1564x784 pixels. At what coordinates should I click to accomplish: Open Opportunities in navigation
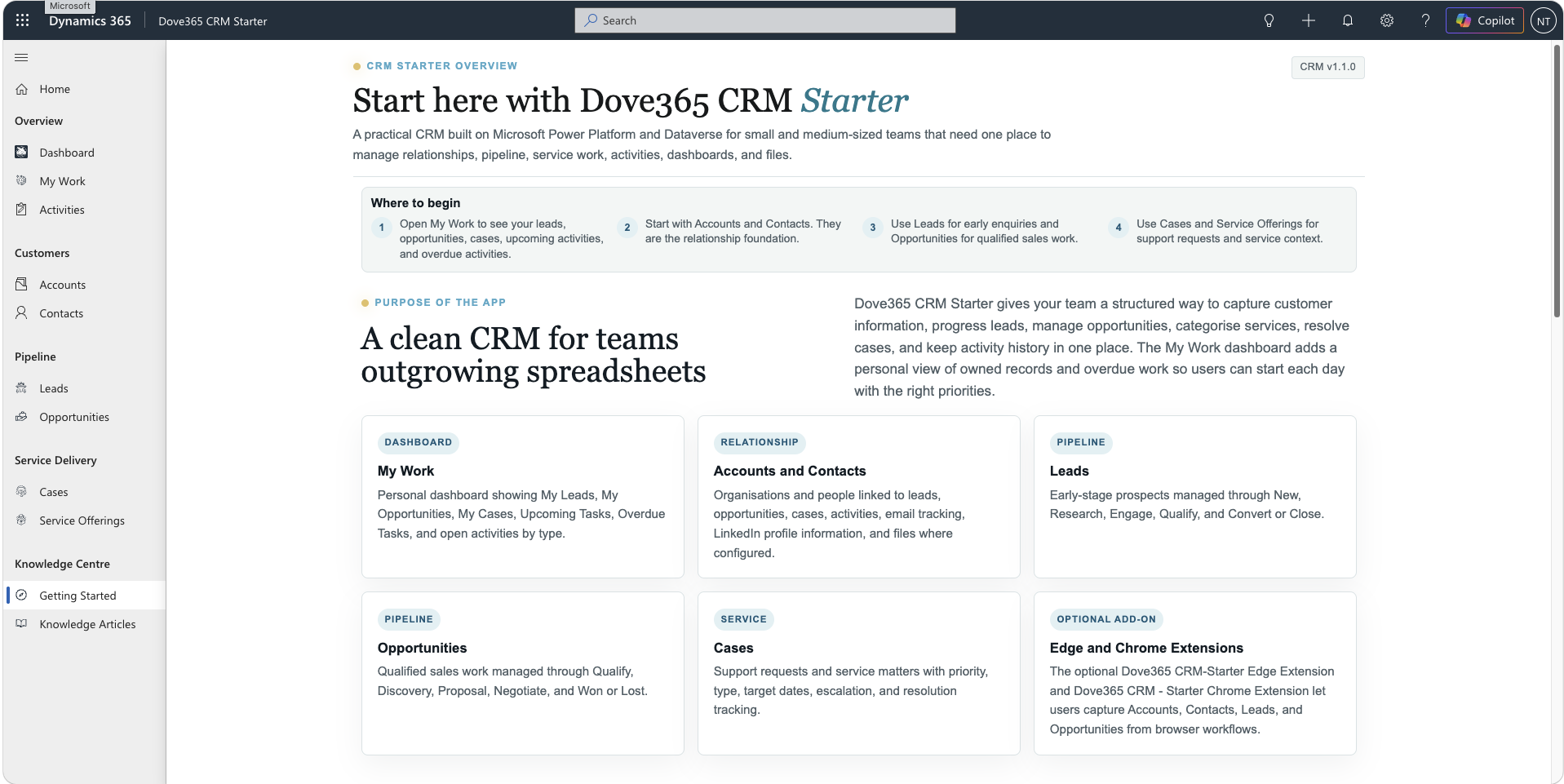[x=85, y=416]
